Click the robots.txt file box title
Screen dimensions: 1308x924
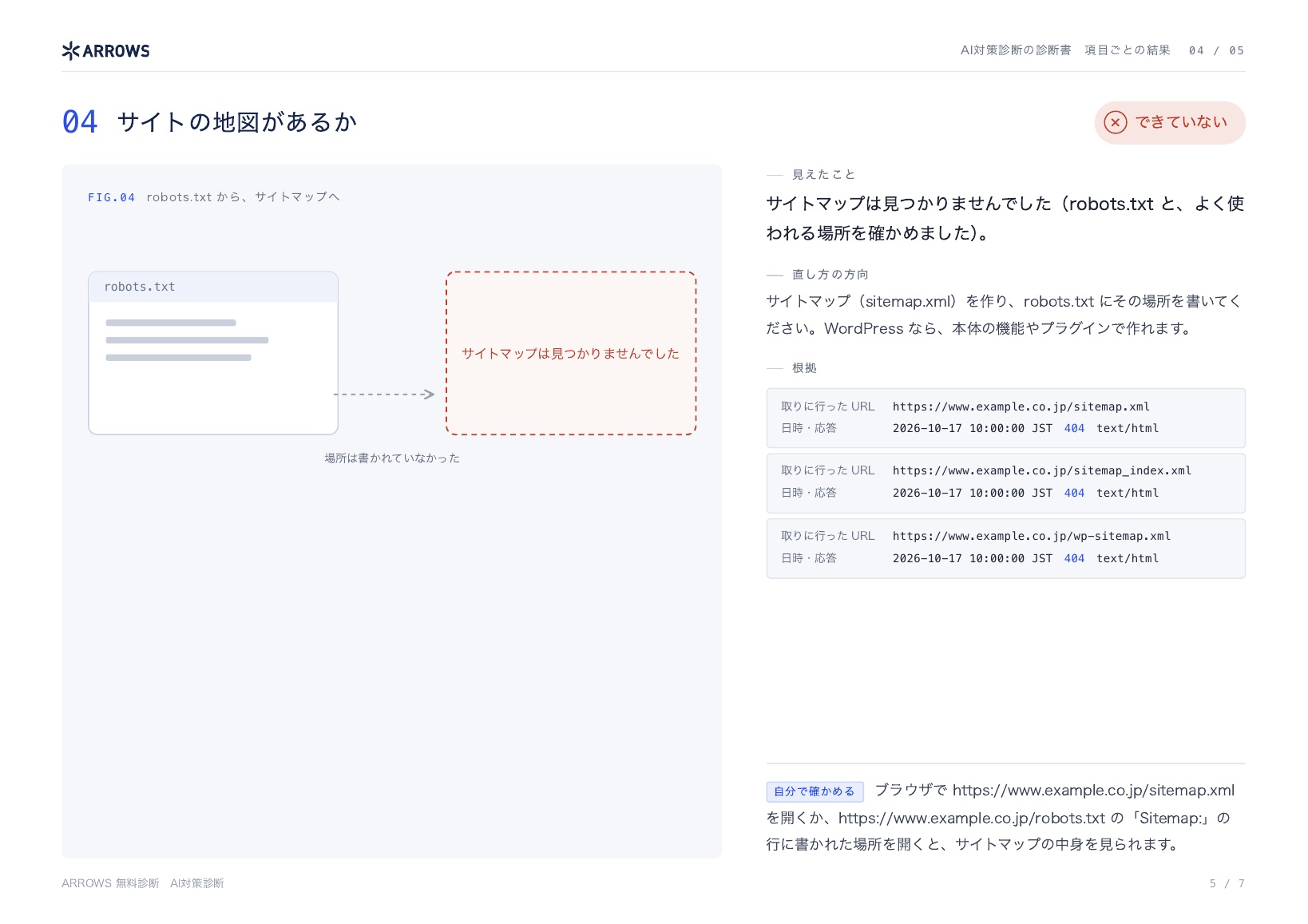click(x=140, y=287)
